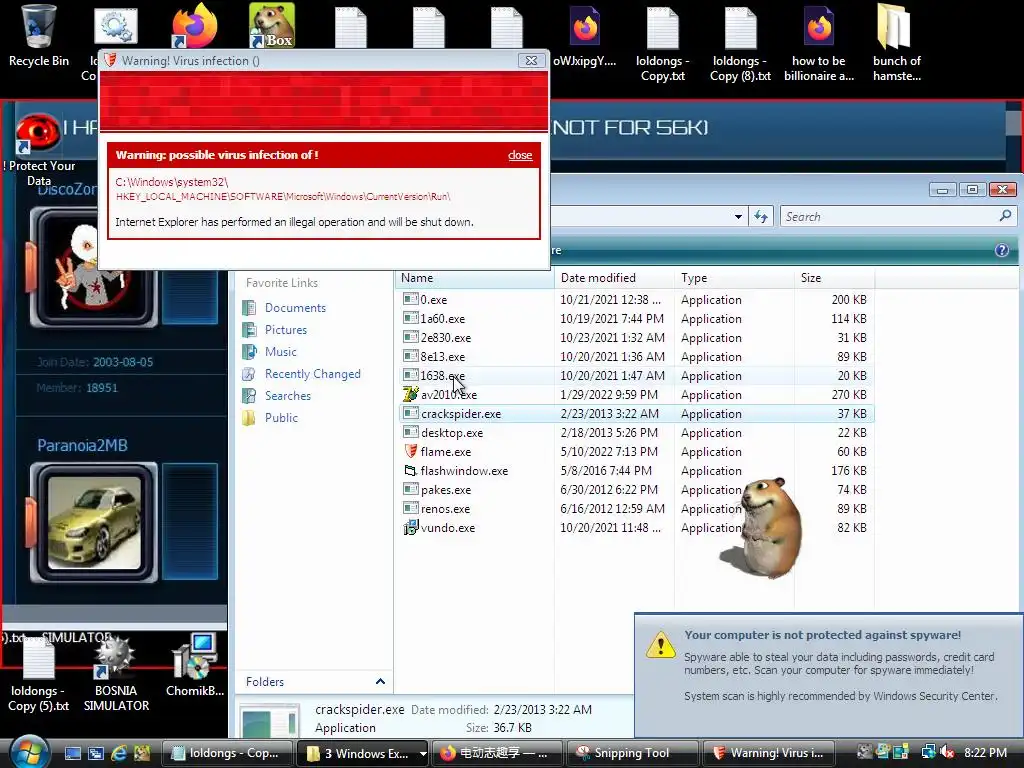Open the Explorer address bar dropdown arrow

click(x=738, y=216)
